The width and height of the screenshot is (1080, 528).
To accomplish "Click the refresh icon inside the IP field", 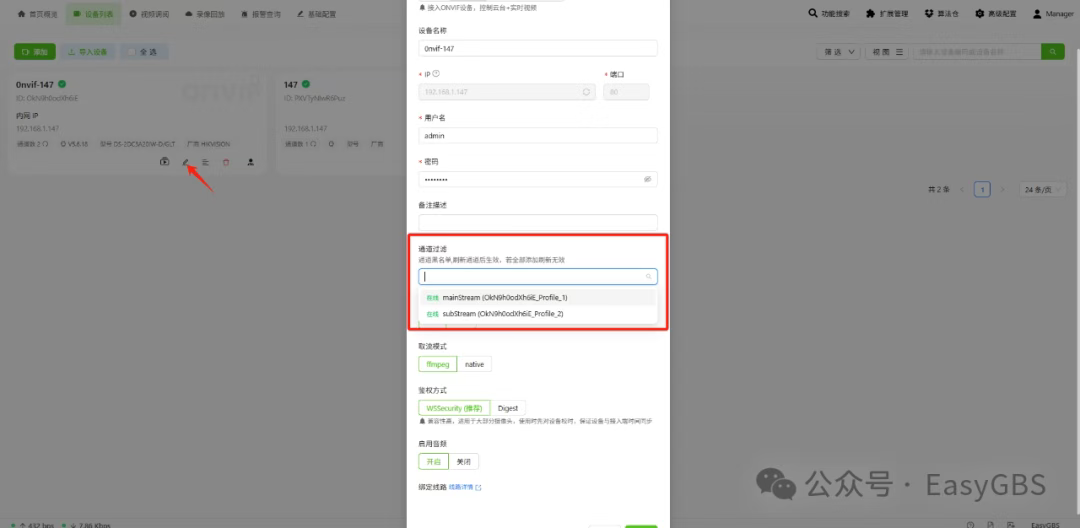I will [586, 92].
